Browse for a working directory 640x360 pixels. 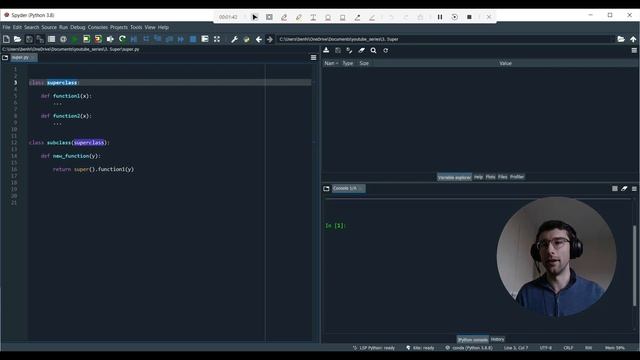[621, 39]
